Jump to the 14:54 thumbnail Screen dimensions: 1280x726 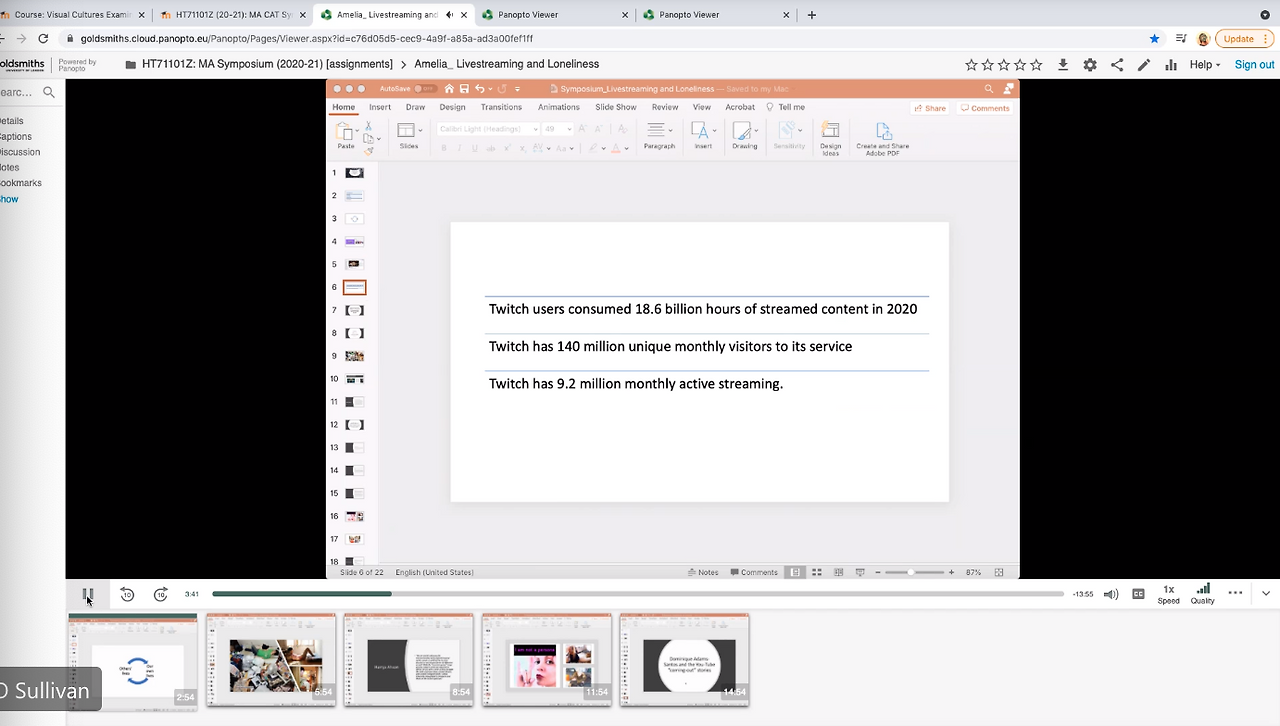(685, 660)
